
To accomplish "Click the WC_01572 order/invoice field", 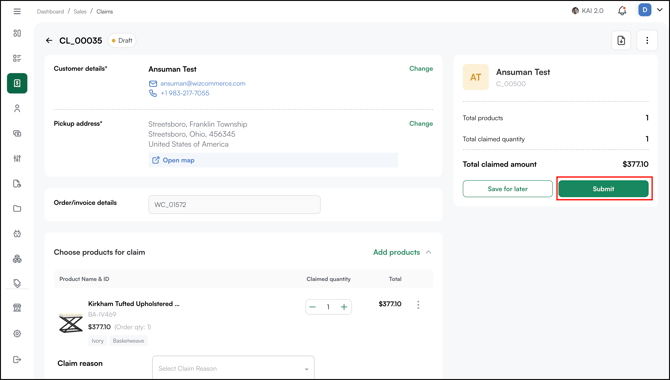I will coord(234,205).
